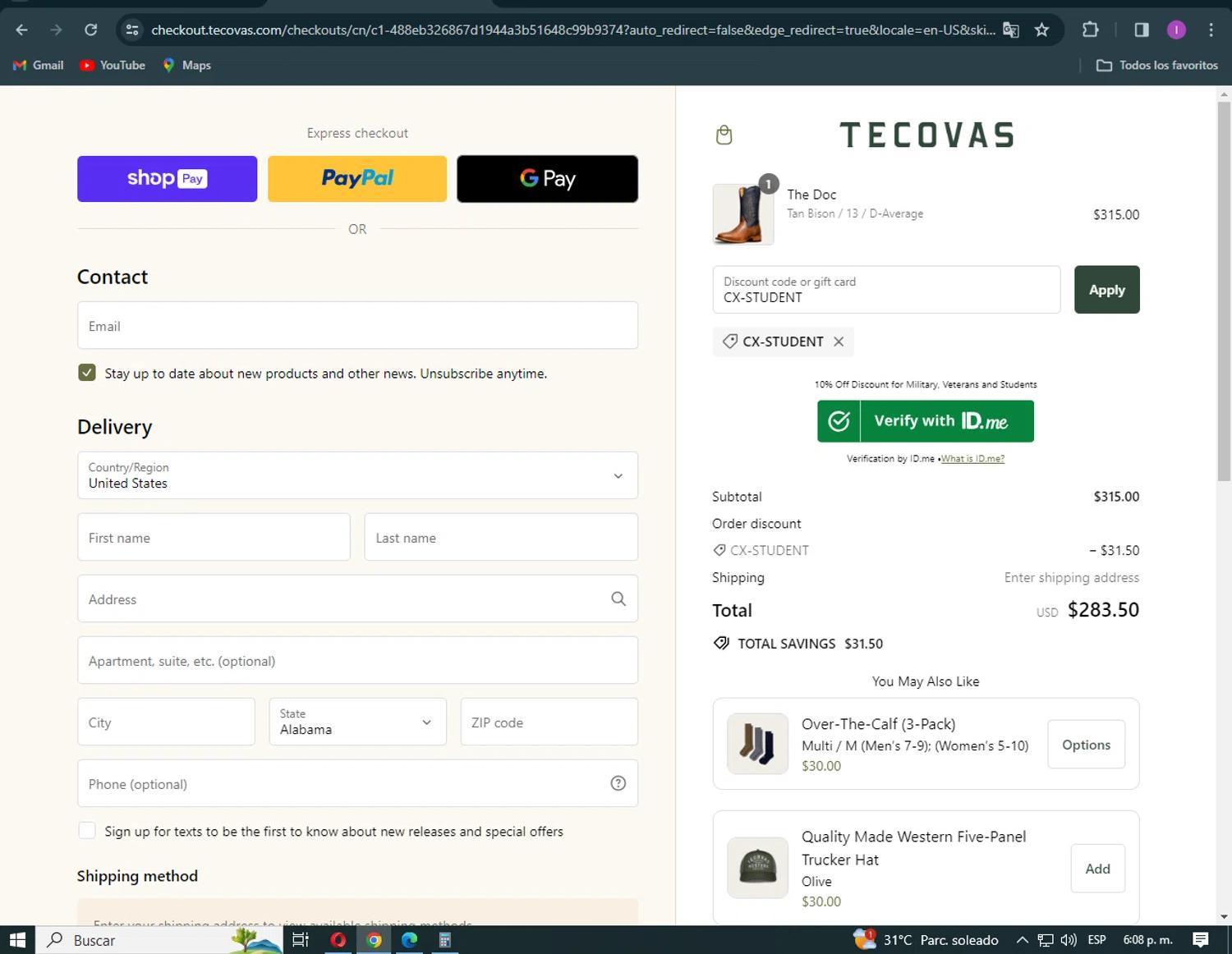Pay with PayPal
This screenshot has height=954, width=1232.
point(357,179)
